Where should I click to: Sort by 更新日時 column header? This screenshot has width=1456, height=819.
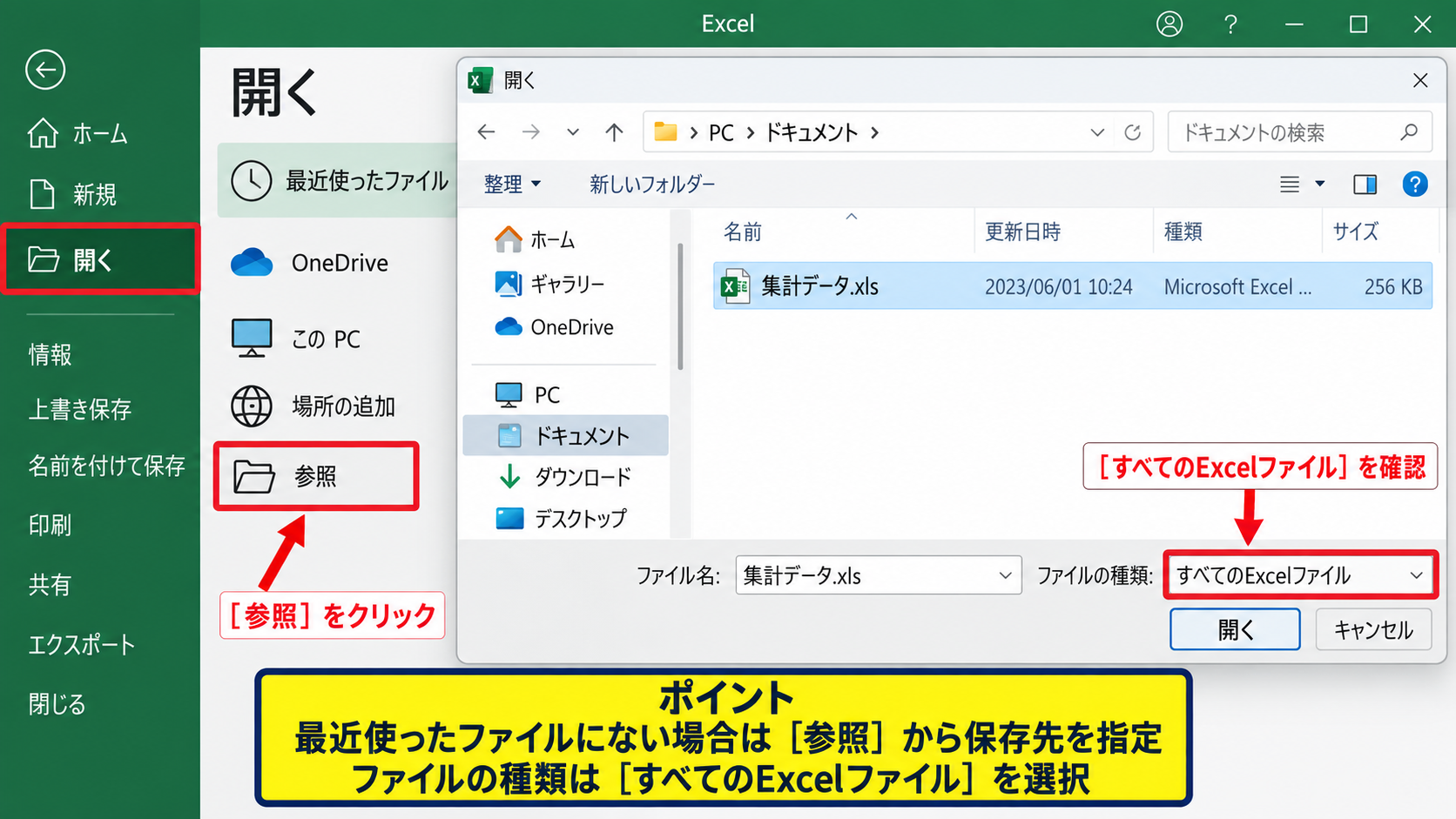click(x=1023, y=232)
